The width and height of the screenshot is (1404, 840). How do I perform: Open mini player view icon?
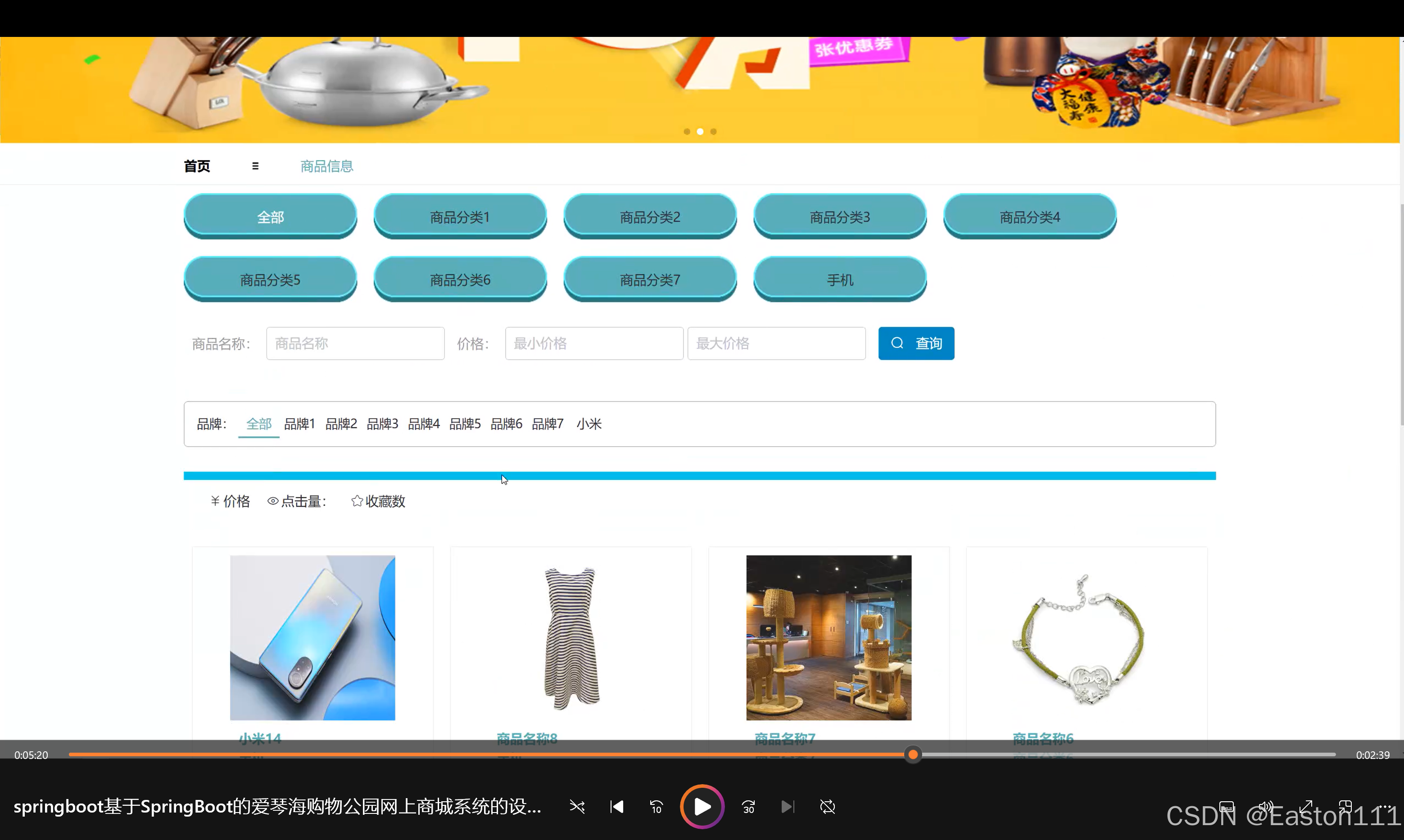pos(1345,807)
